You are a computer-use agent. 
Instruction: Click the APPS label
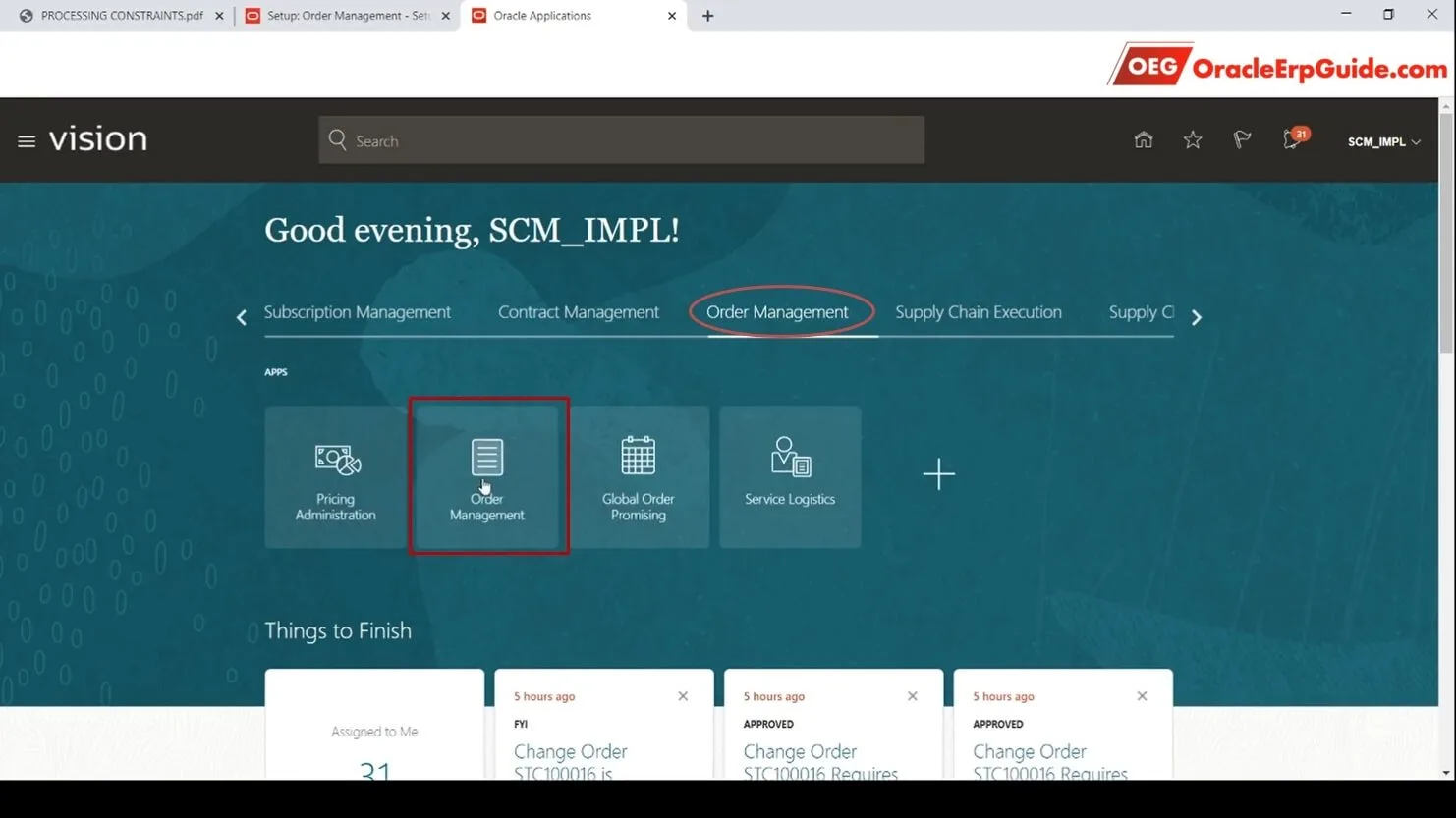(276, 372)
